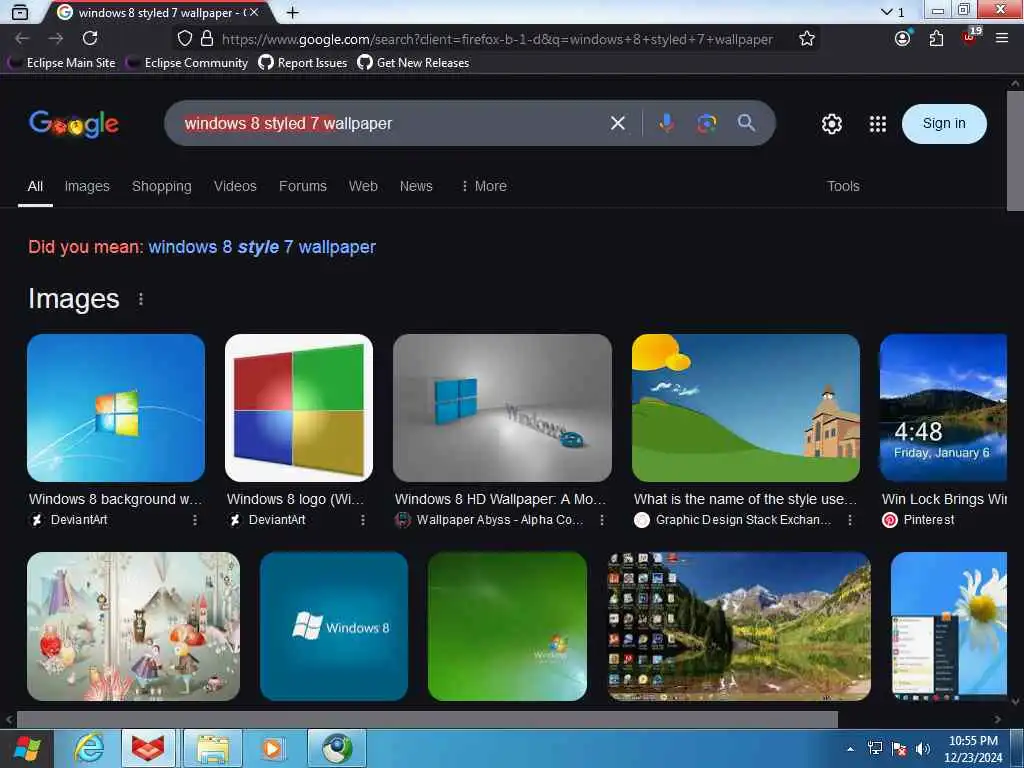This screenshot has height=768, width=1024.
Task: Open the Windows 8 logo thumbnail
Action: [x=298, y=408]
